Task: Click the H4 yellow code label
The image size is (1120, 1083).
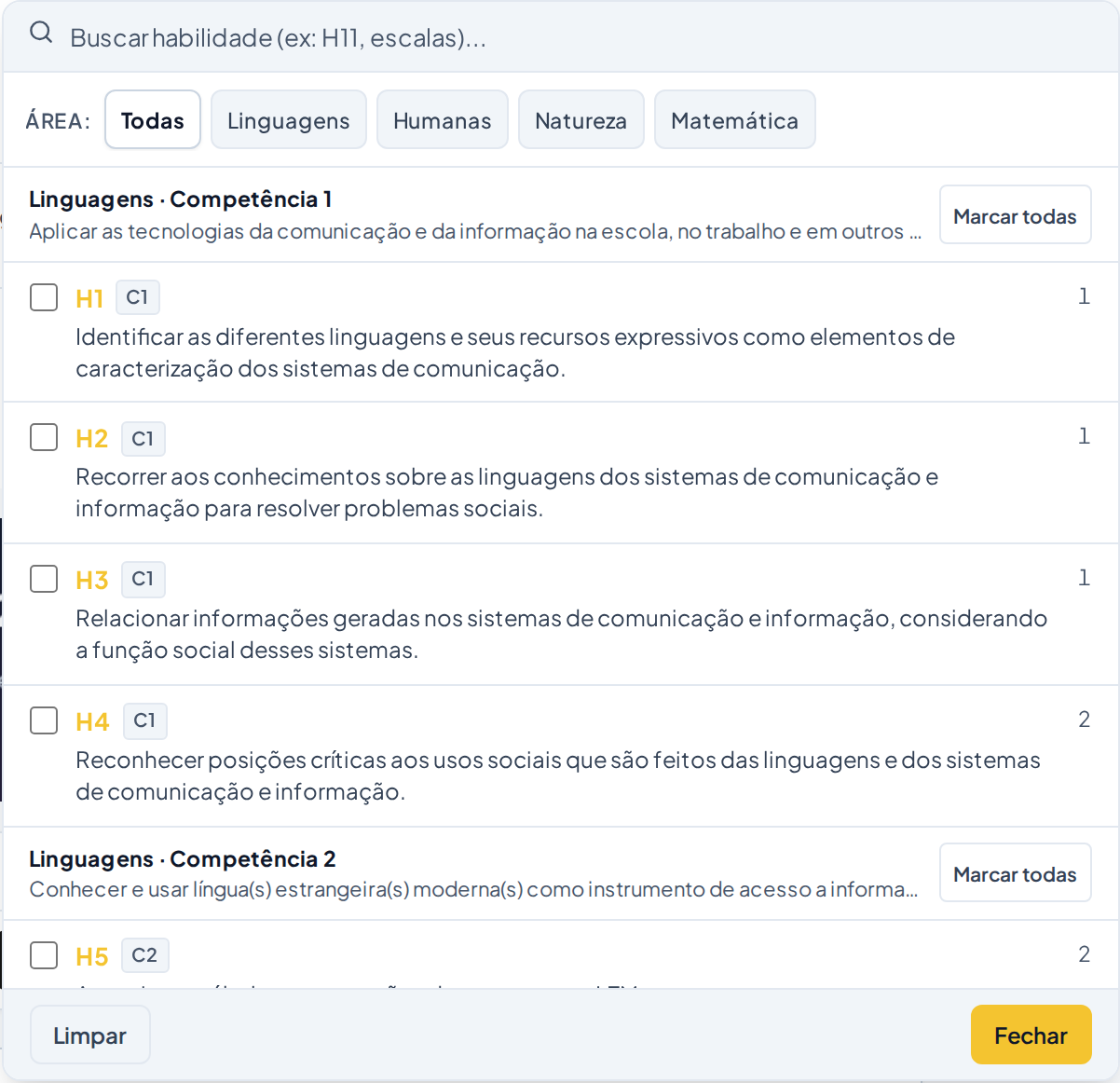Action: click(x=93, y=721)
